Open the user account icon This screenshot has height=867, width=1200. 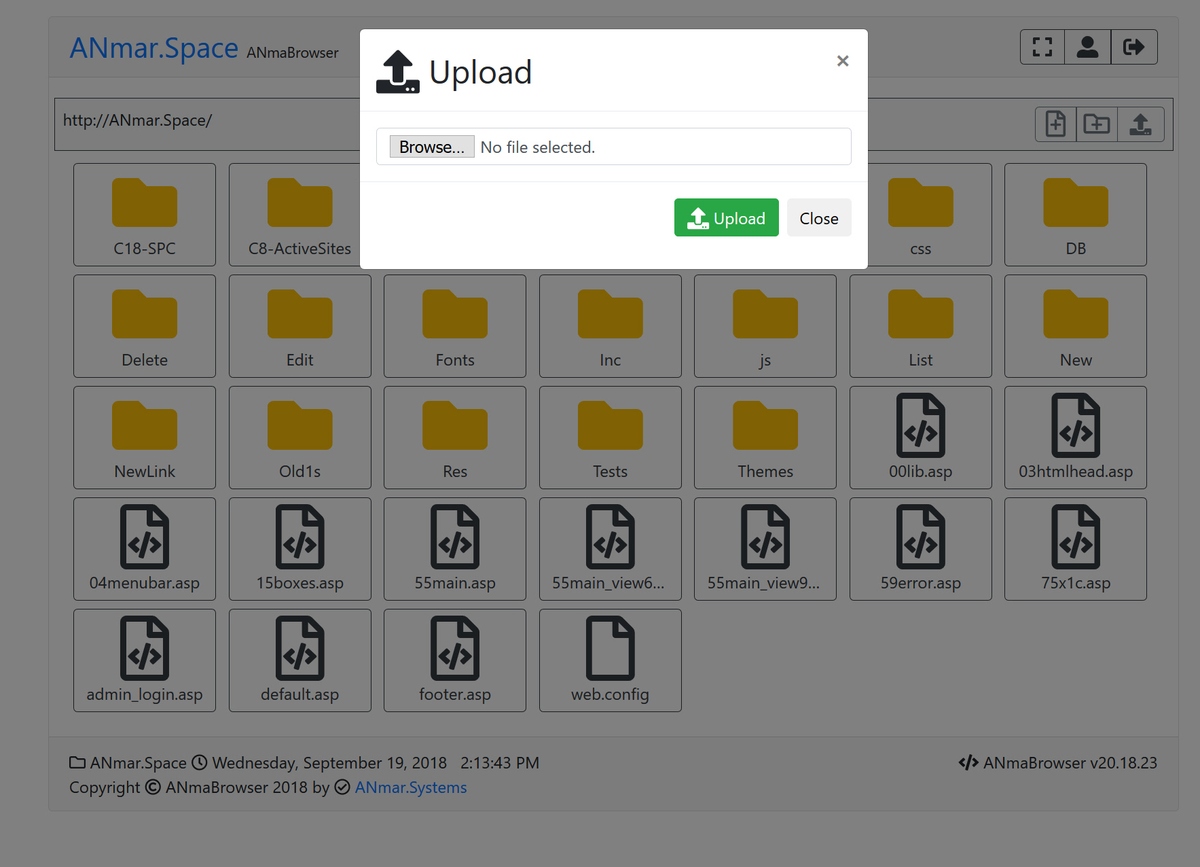coord(1087,47)
